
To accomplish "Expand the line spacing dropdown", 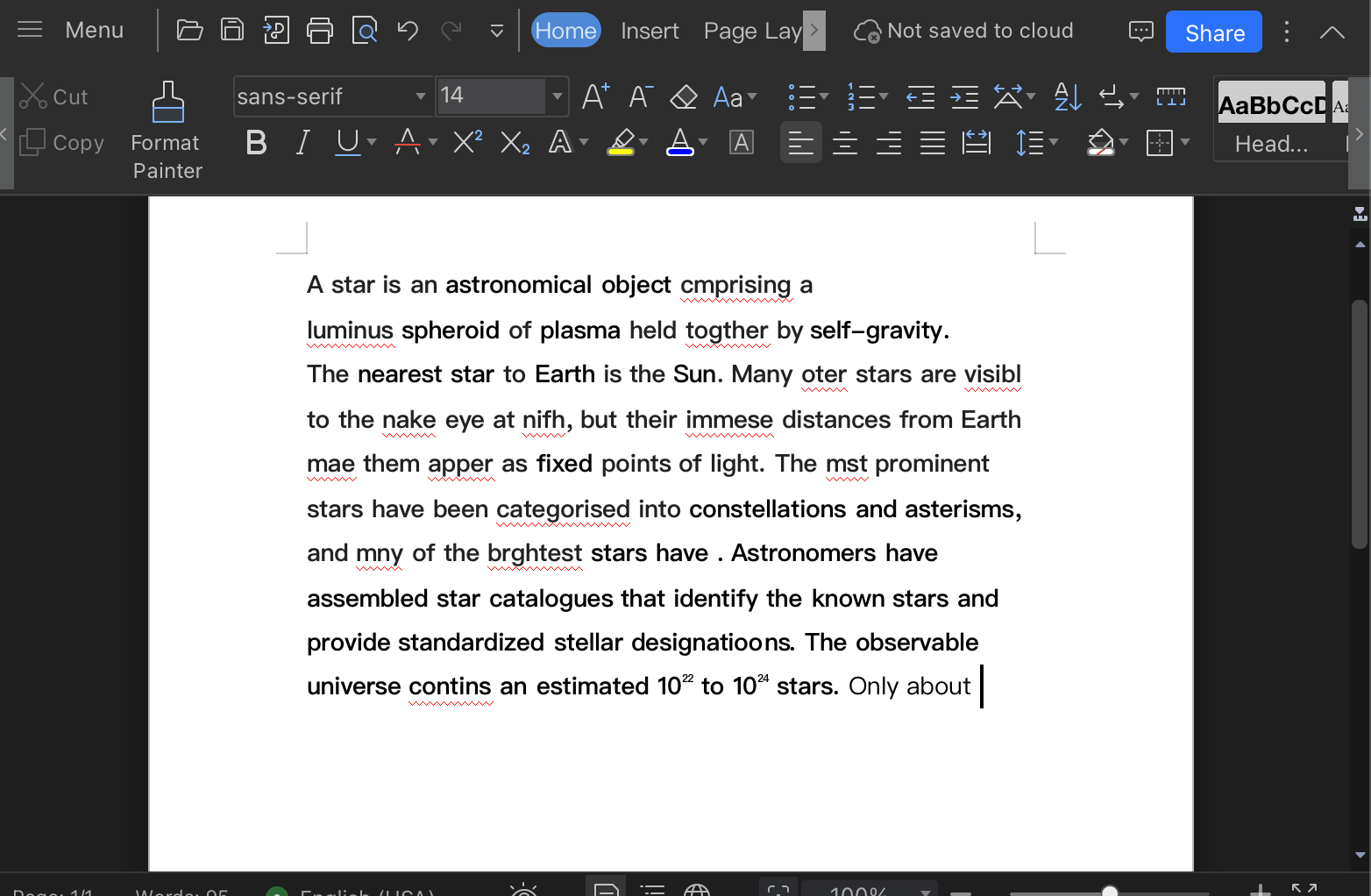I will (x=1055, y=142).
